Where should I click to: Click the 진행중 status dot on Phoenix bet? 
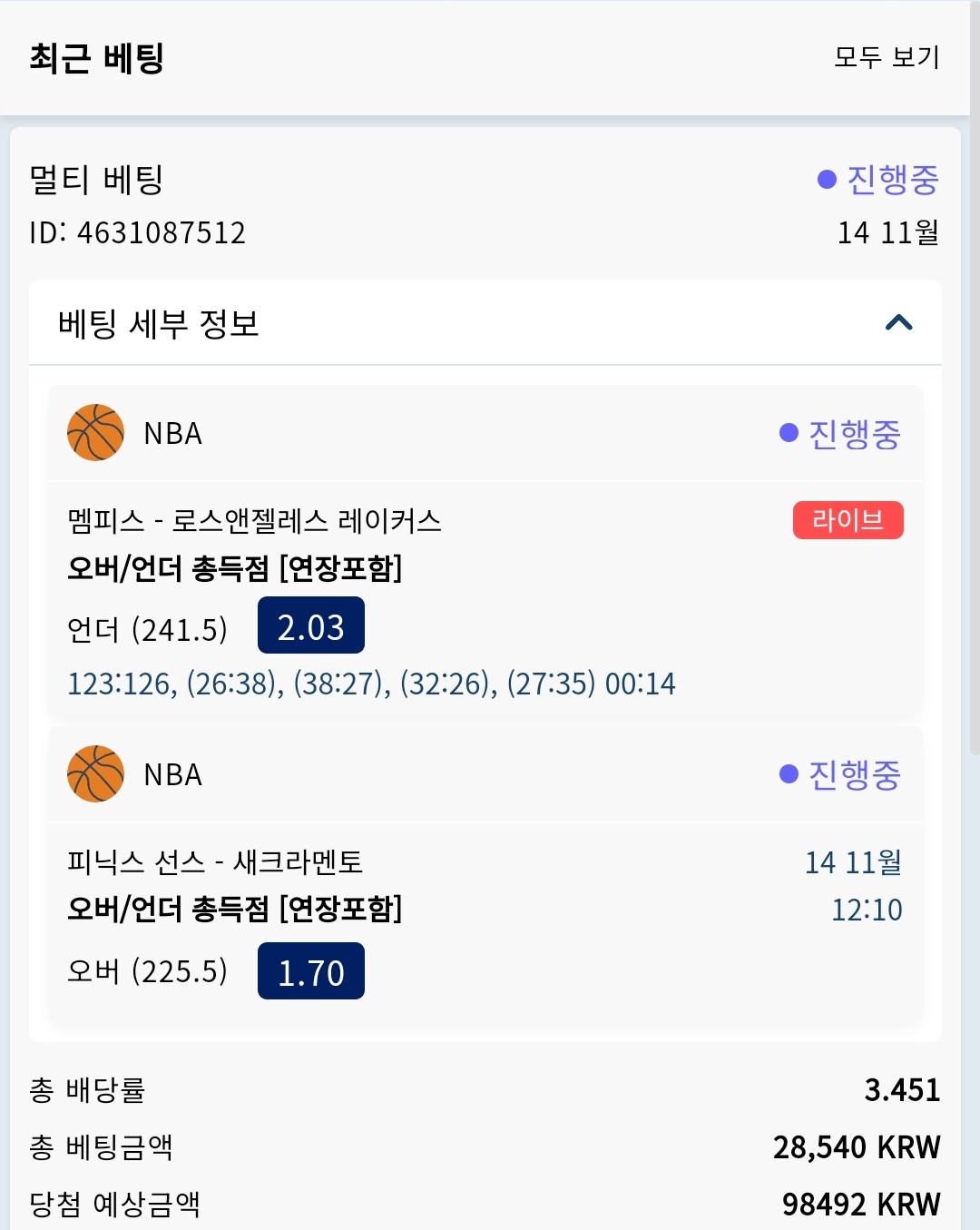click(789, 774)
